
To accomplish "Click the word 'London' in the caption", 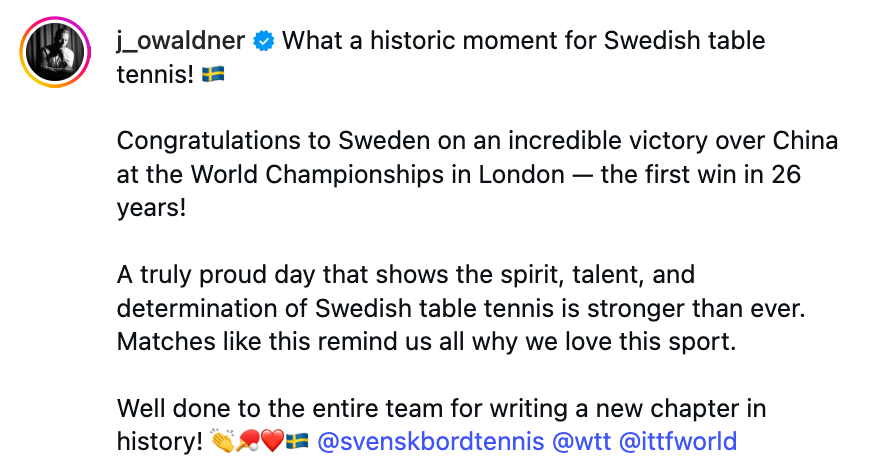I will point(521,175).
